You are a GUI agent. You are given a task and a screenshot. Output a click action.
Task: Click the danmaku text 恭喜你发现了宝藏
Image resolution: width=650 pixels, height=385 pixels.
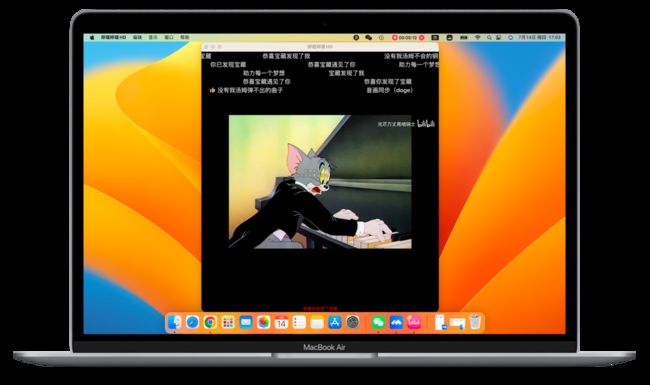[388, 82]
